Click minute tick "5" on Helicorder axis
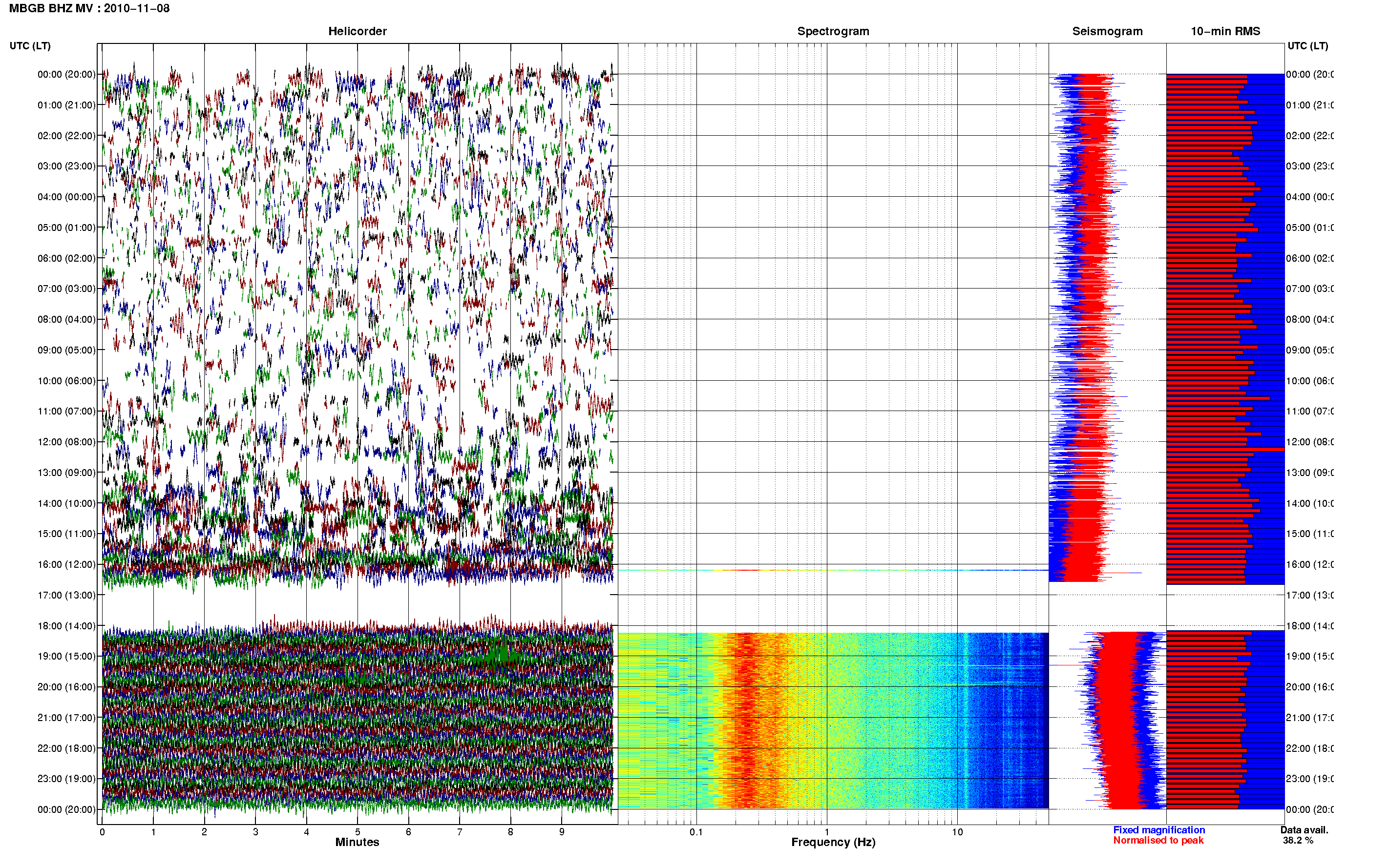This screenshot has width=1389, height=868. pyautogui.click(x=358, y=832)
